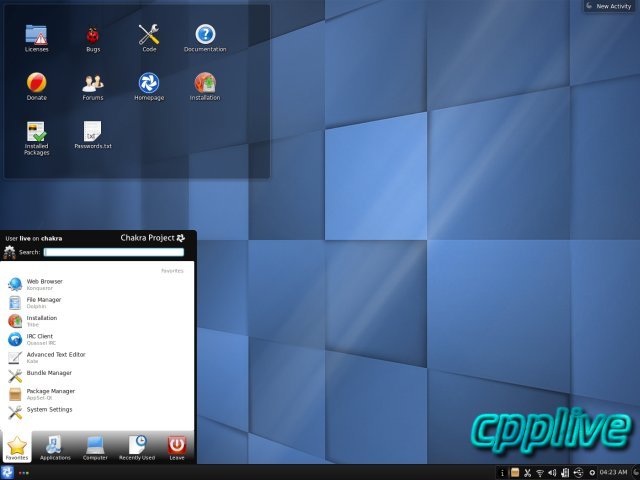This screenshot has height=480, width=640.
Task: Open the Homepage desktop icon
Action: click(x=149, y=86)
